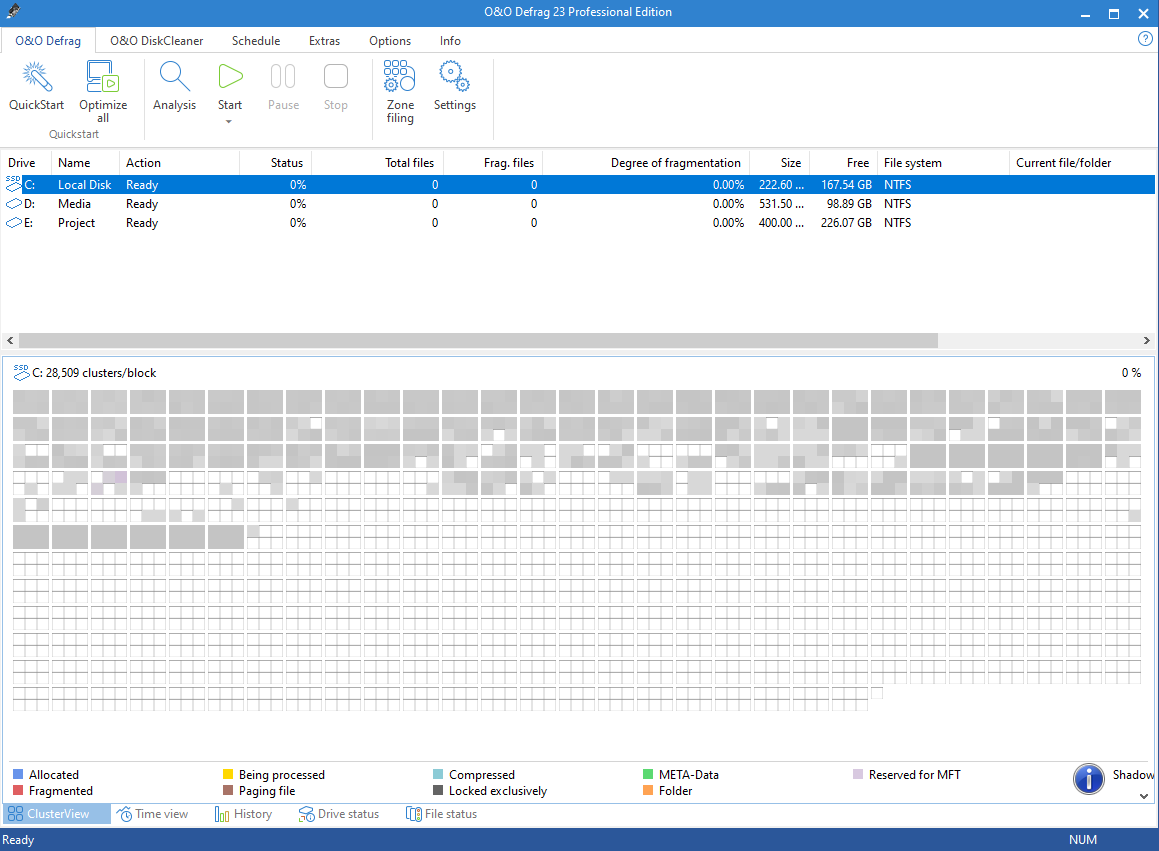Start defragmentation with the green play icon
This screenshot has width=1159, height=851.
click(230, 77)
